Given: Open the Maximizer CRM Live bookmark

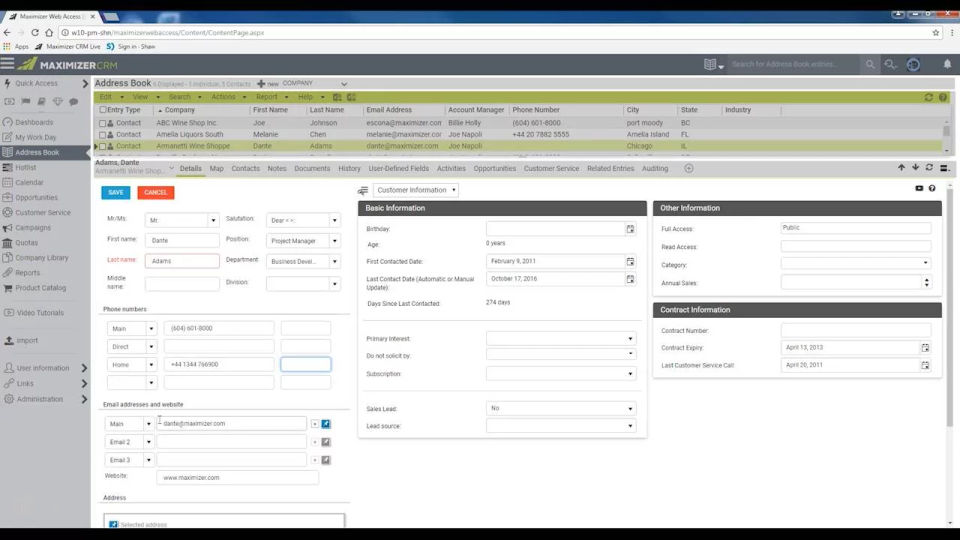Looking at the screenshot, I should (69, 47).
